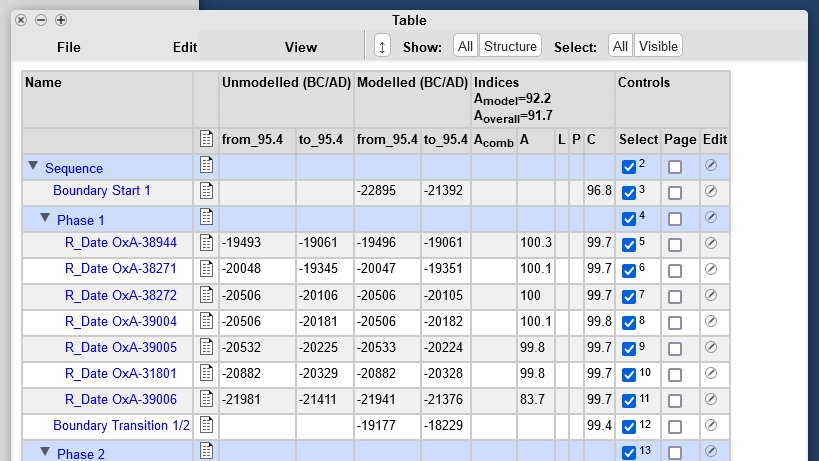Click the edit icon for R_Date OxA-39006
Viewport: 819px width, 461px height.
711,399
